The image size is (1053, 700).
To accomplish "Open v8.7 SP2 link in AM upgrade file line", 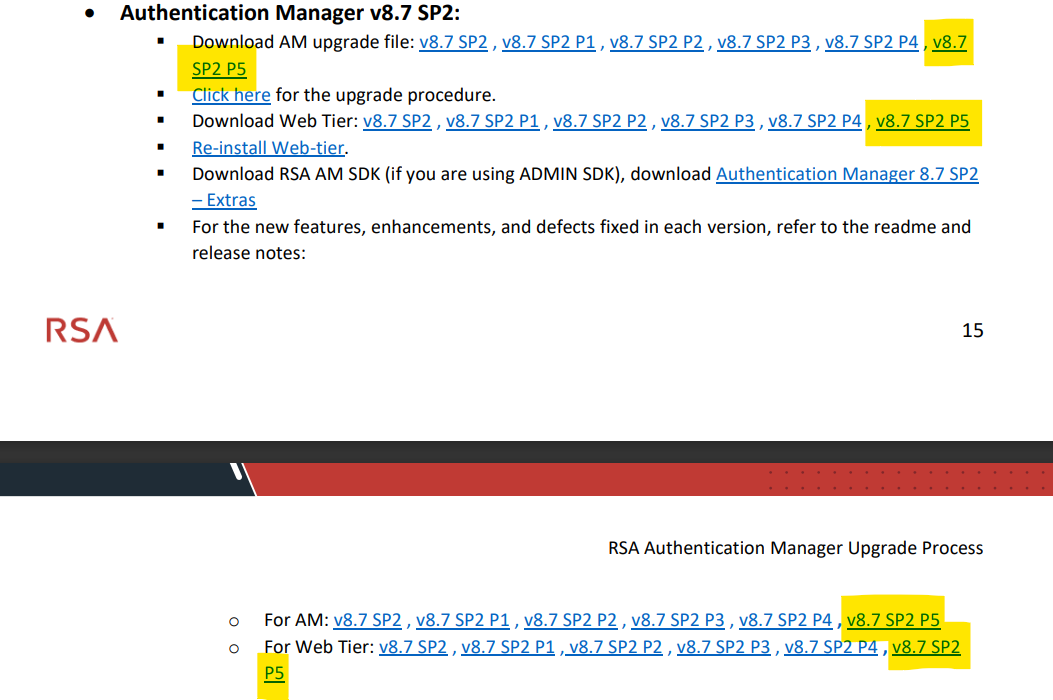I will click(453, 42).
